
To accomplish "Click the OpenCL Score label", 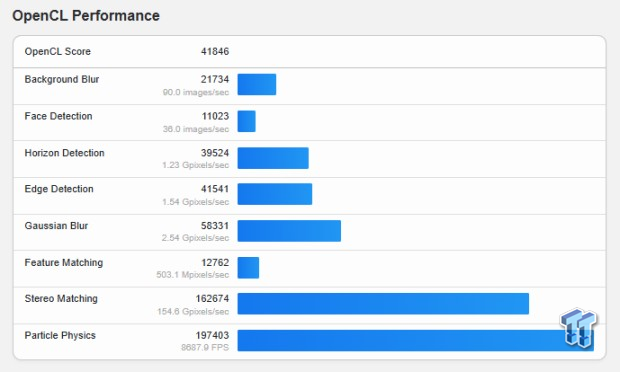I will [58, 51].
